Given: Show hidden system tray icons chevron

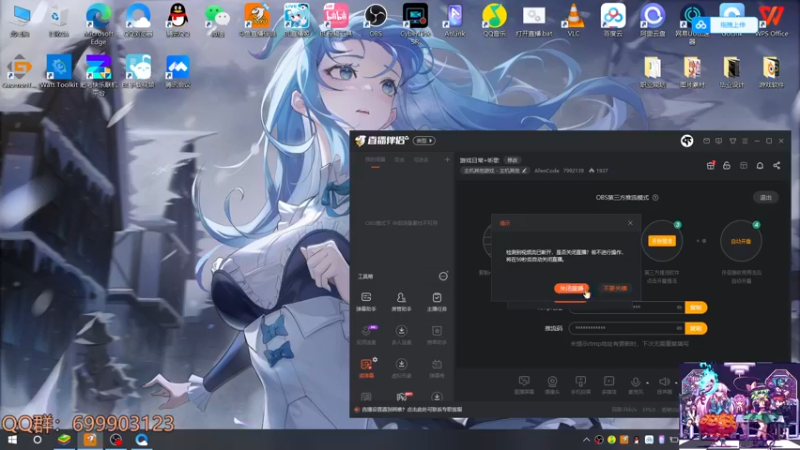Looking at the screenshot, I should tap(586, 440).
